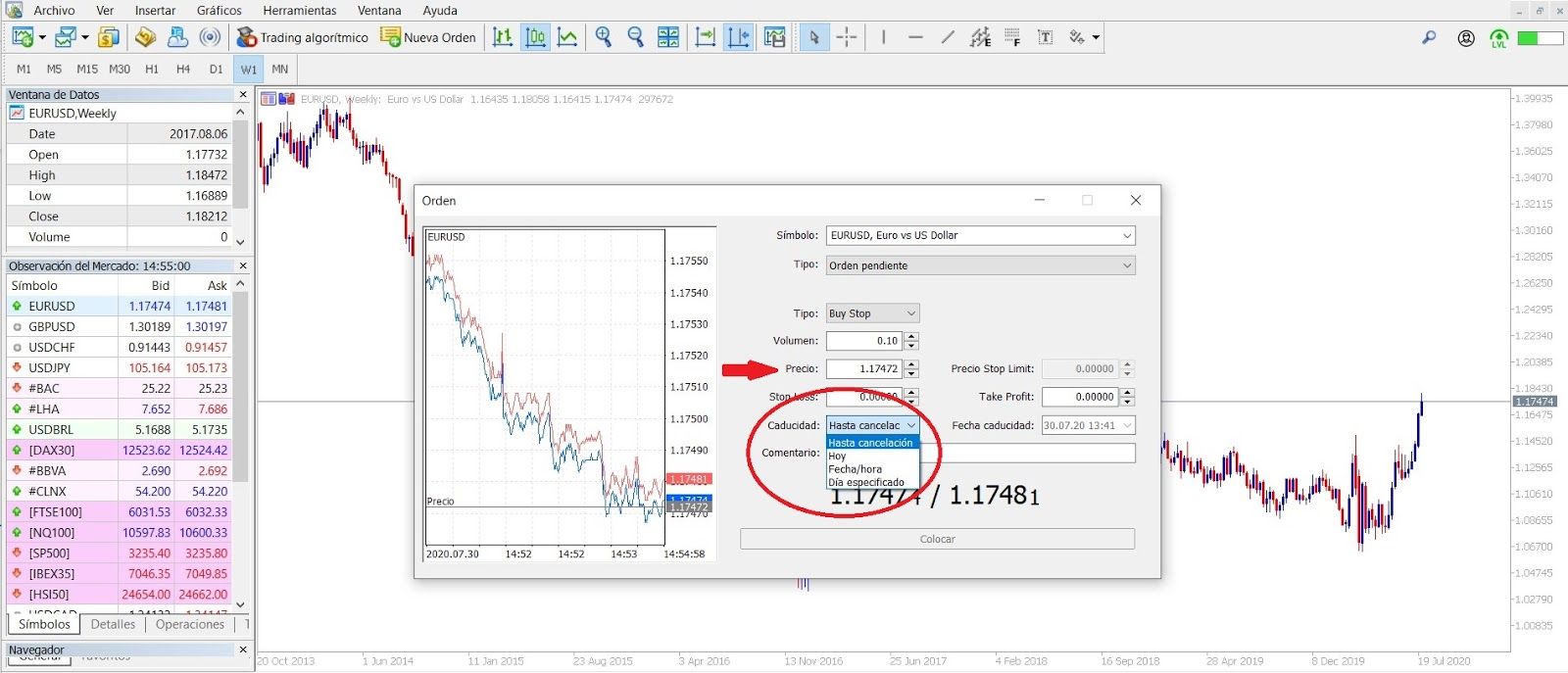Viewport: 1568px width, 673px height.
Task: Enable Trading algorítmico
Action: click(x=303, y=37)
